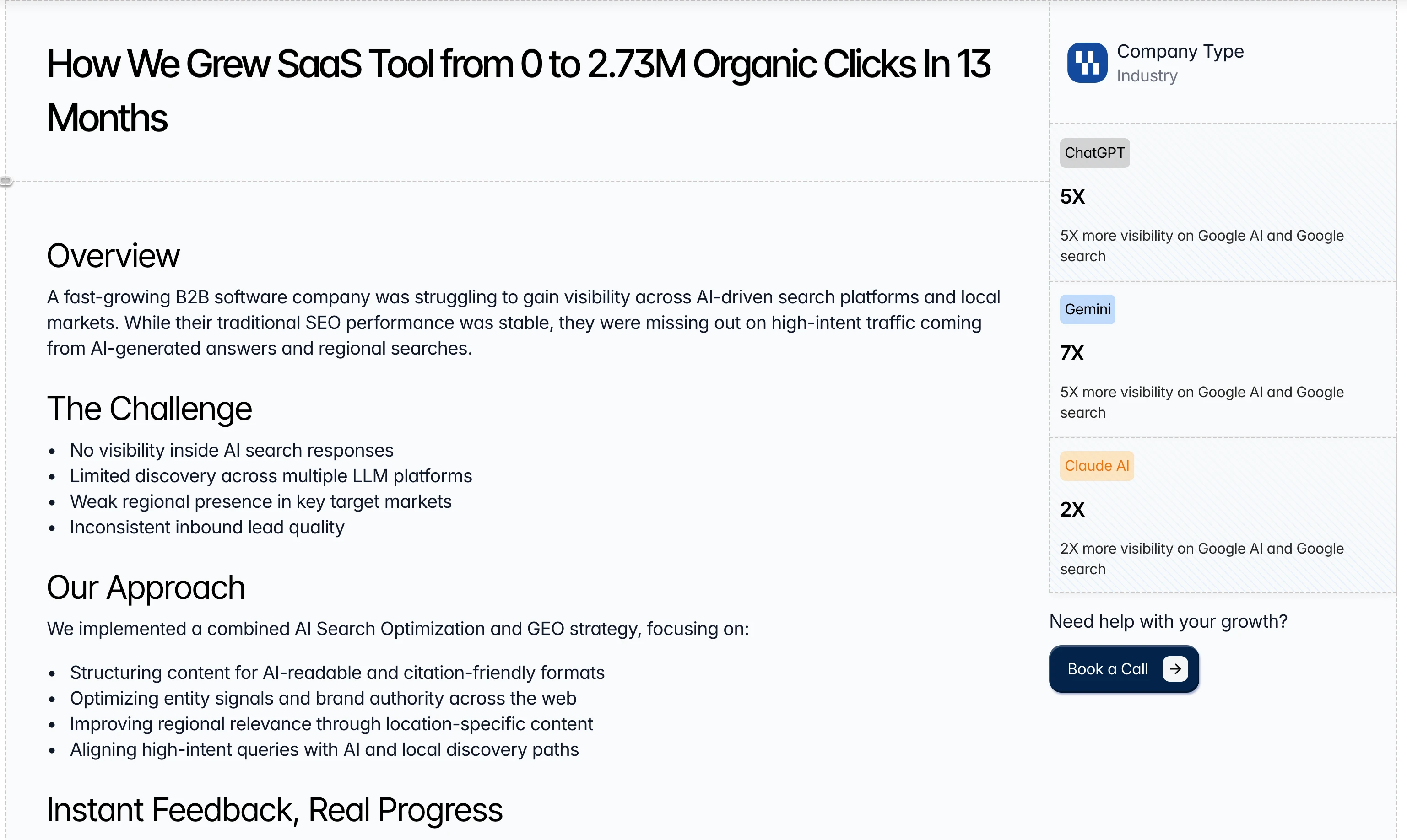Click the "No visibility inside AI search responses" bullet
This screenshot has height=840, width=1407.
(x=232, y=451)
